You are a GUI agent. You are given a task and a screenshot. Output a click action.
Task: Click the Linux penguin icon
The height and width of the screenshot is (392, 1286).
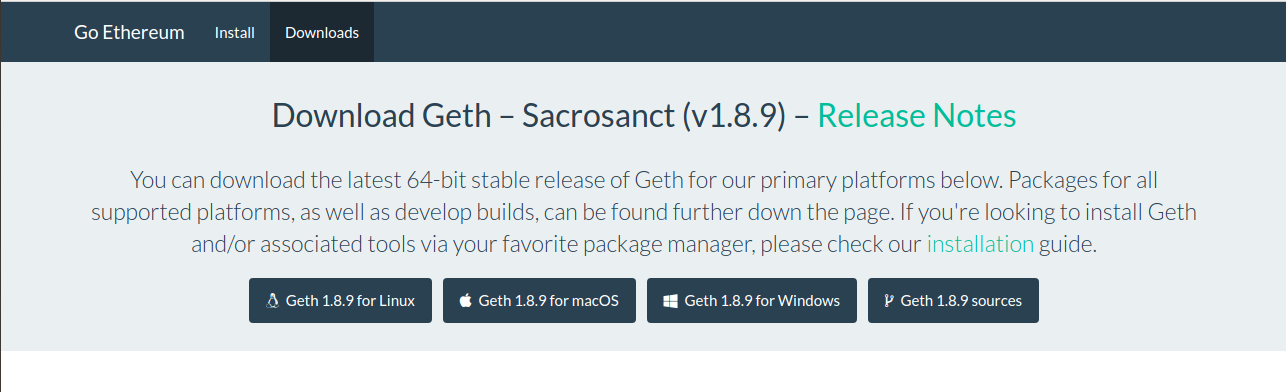coord(272,300)
